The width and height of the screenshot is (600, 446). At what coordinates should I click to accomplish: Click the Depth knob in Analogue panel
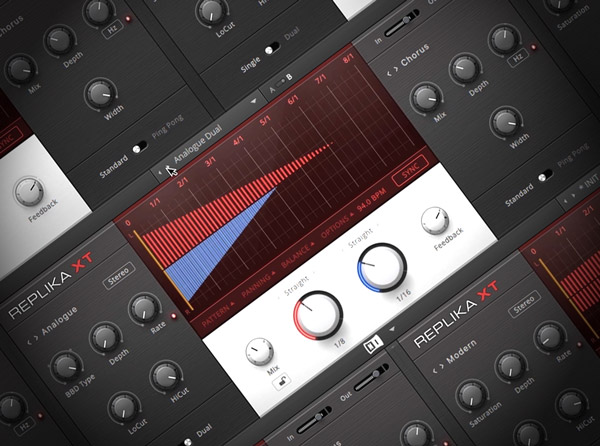click(x=106, y=338)
